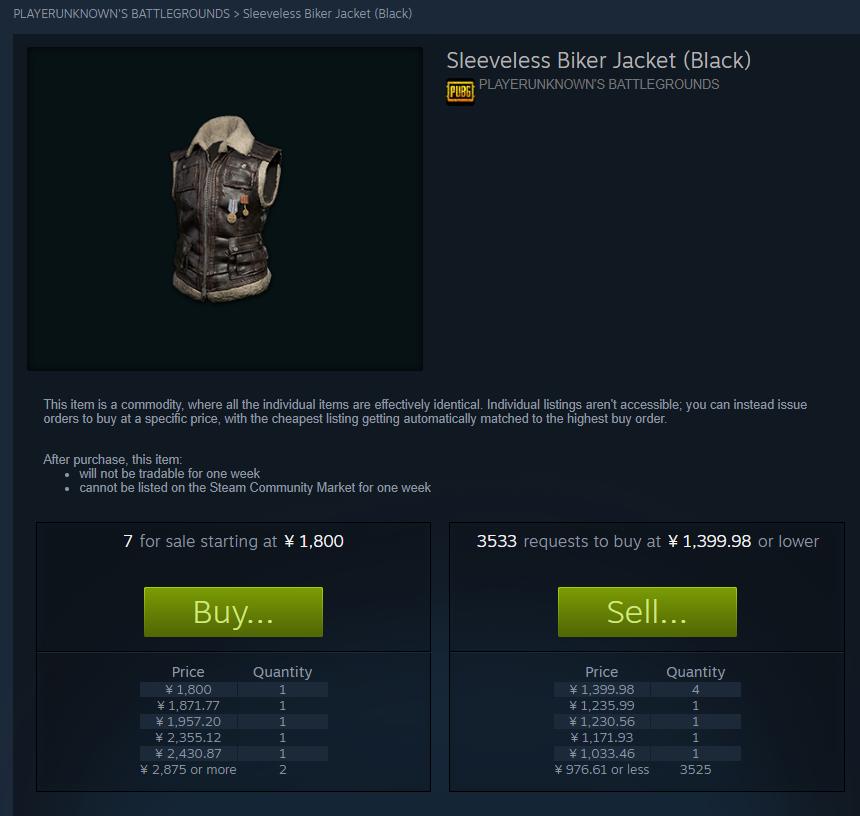Click the PUBG game icon
The image size is (860, 816).
coord(460,91)
